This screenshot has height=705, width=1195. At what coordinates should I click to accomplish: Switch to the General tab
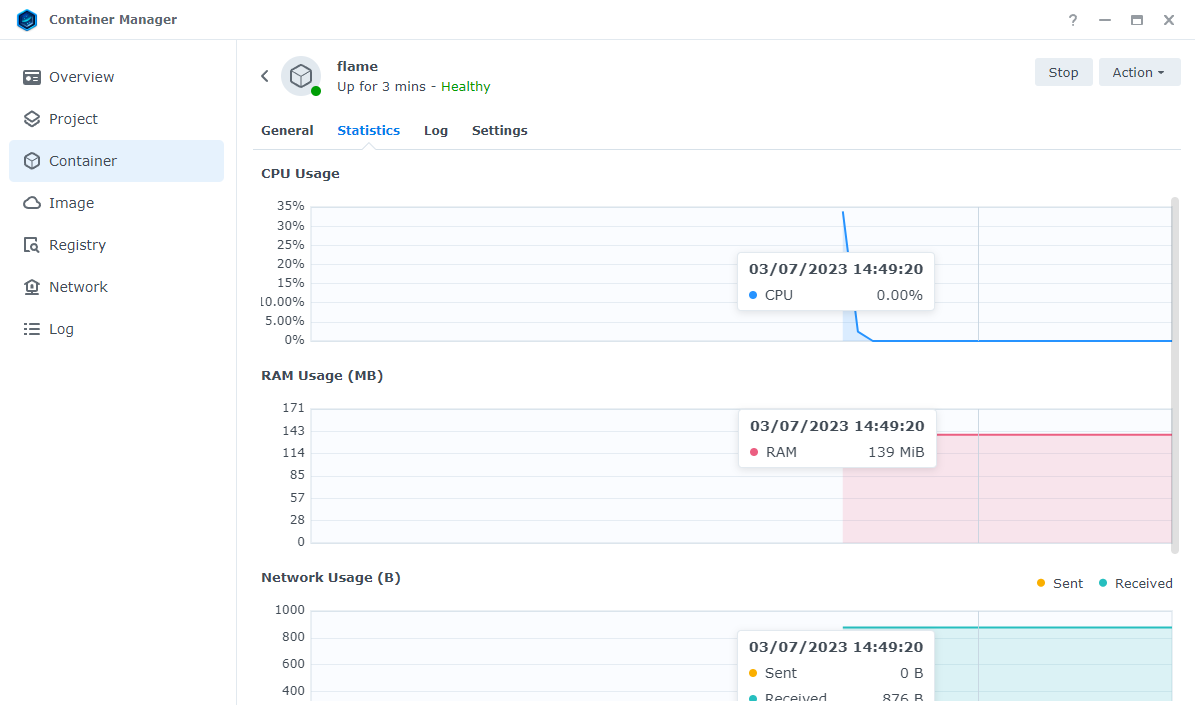click(287, 130)
